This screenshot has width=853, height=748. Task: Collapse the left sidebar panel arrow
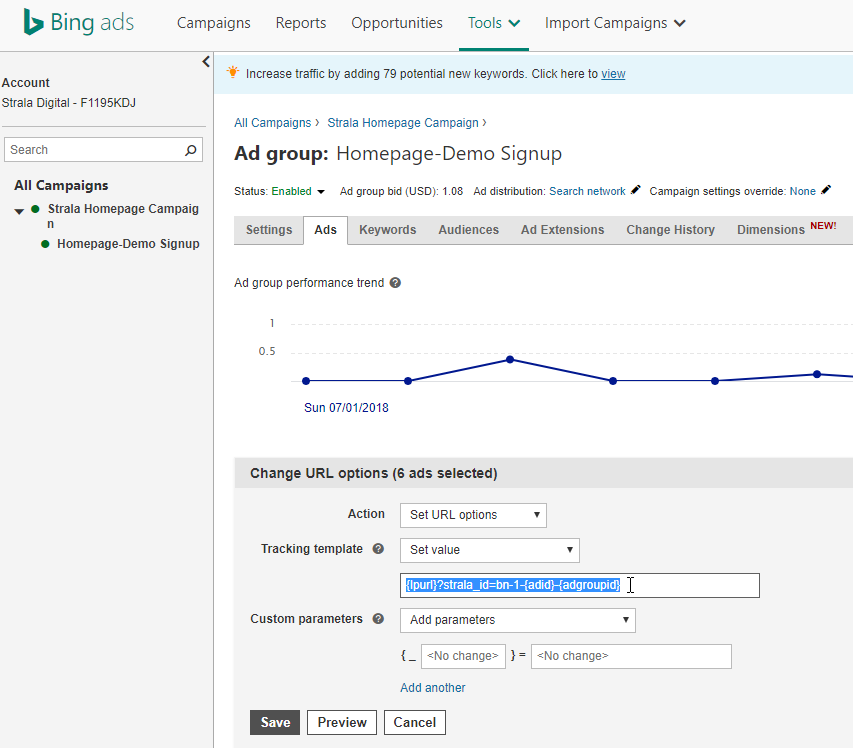coord(206,61)
